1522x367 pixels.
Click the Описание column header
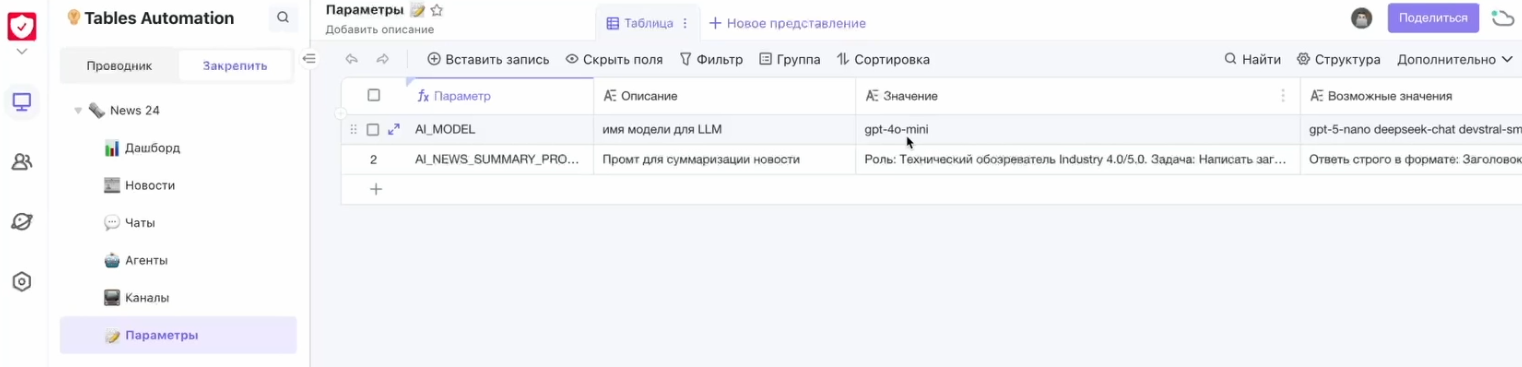click(x=724, y=96)
